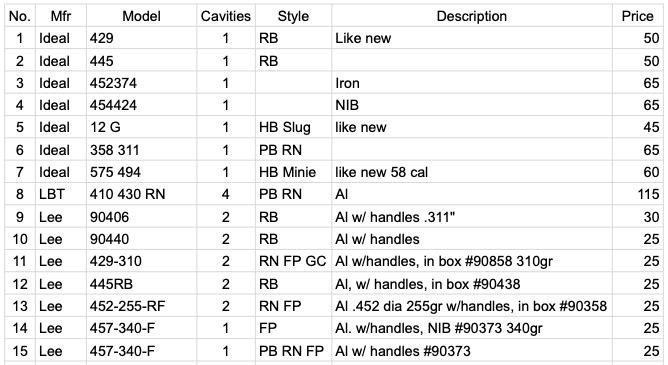Click the 452-255-RF model cell

coord(141,306)
